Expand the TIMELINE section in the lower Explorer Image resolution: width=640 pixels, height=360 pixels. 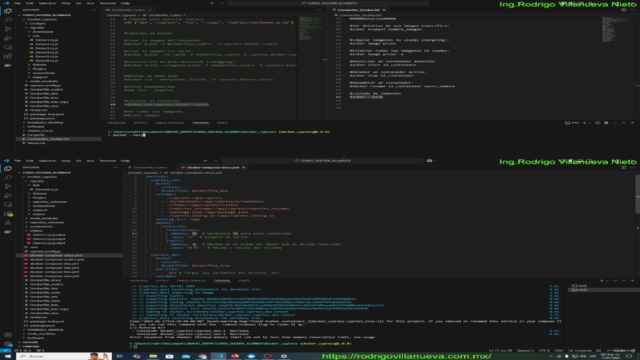[x=29, y=346]
